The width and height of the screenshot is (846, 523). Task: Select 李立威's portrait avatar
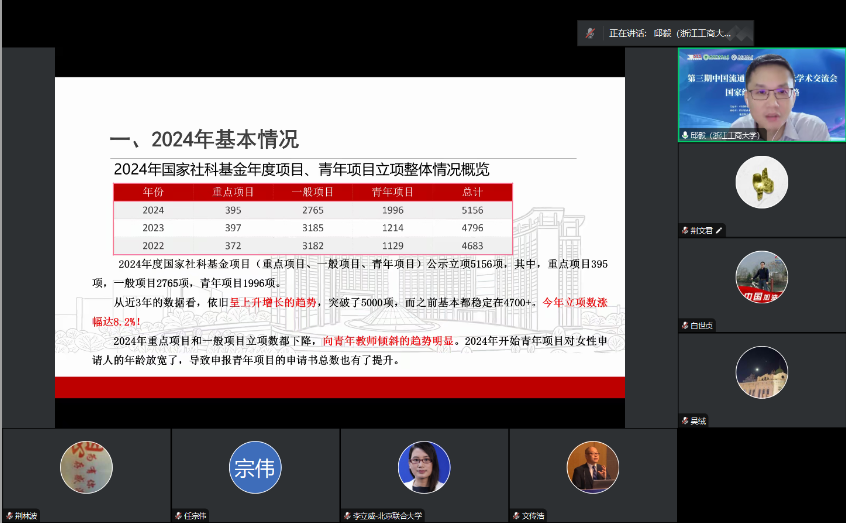[423, 467]
